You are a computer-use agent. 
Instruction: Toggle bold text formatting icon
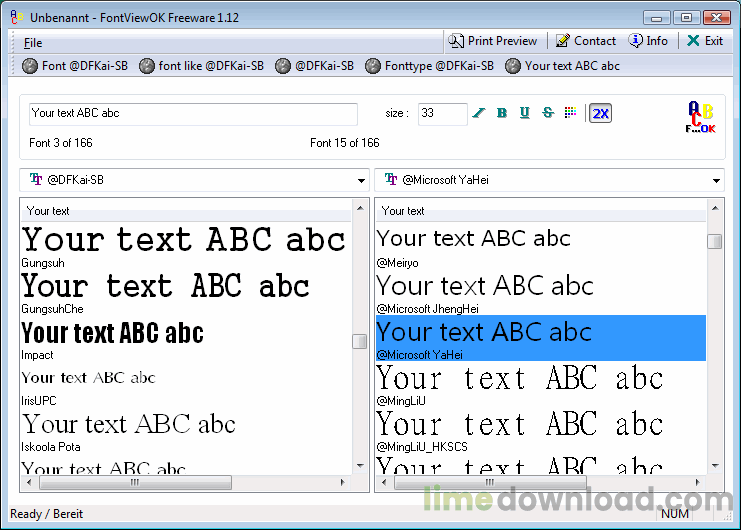click(502, 113)
